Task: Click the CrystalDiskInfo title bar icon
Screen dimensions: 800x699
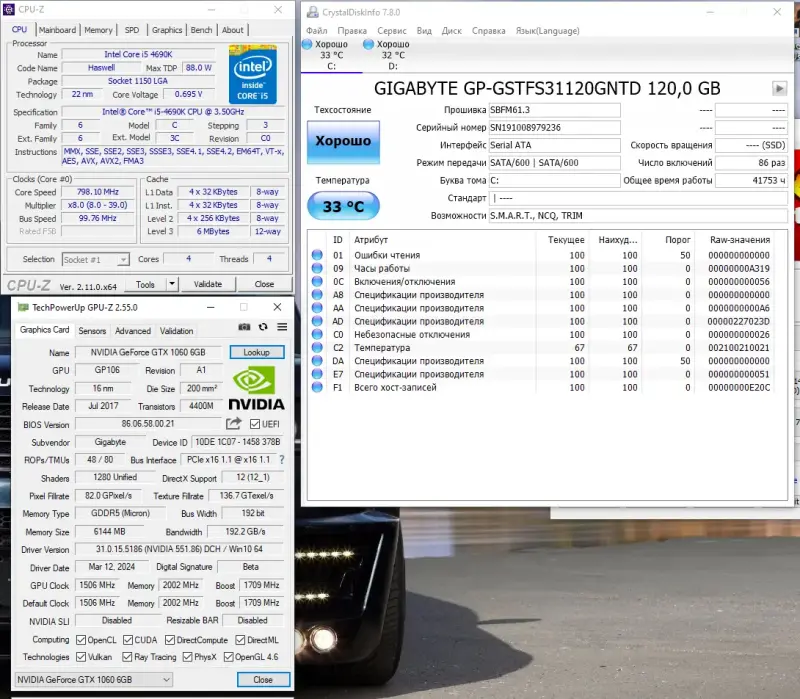Action: [313, 12]
